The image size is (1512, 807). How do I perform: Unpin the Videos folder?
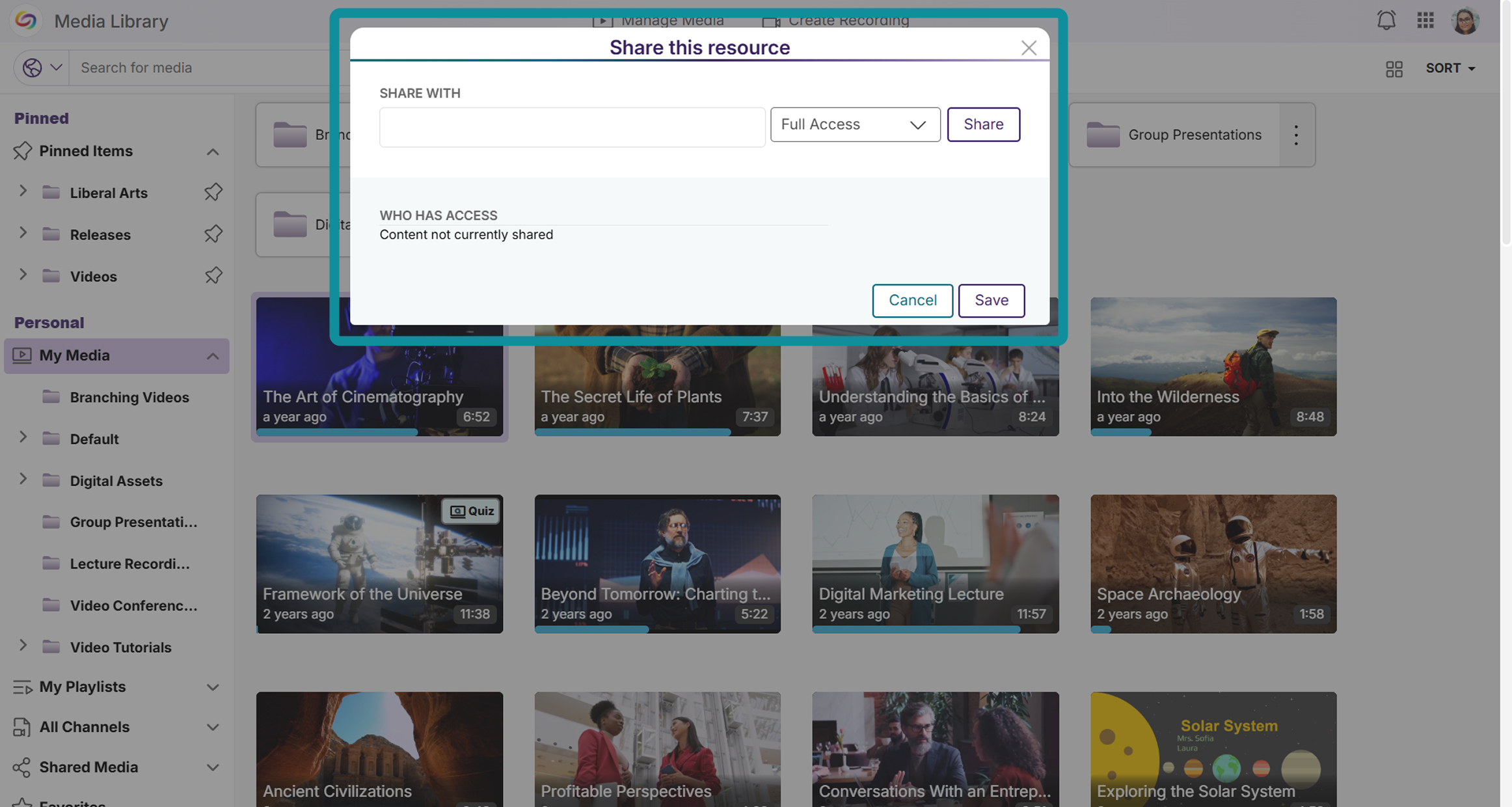point(213,275)
